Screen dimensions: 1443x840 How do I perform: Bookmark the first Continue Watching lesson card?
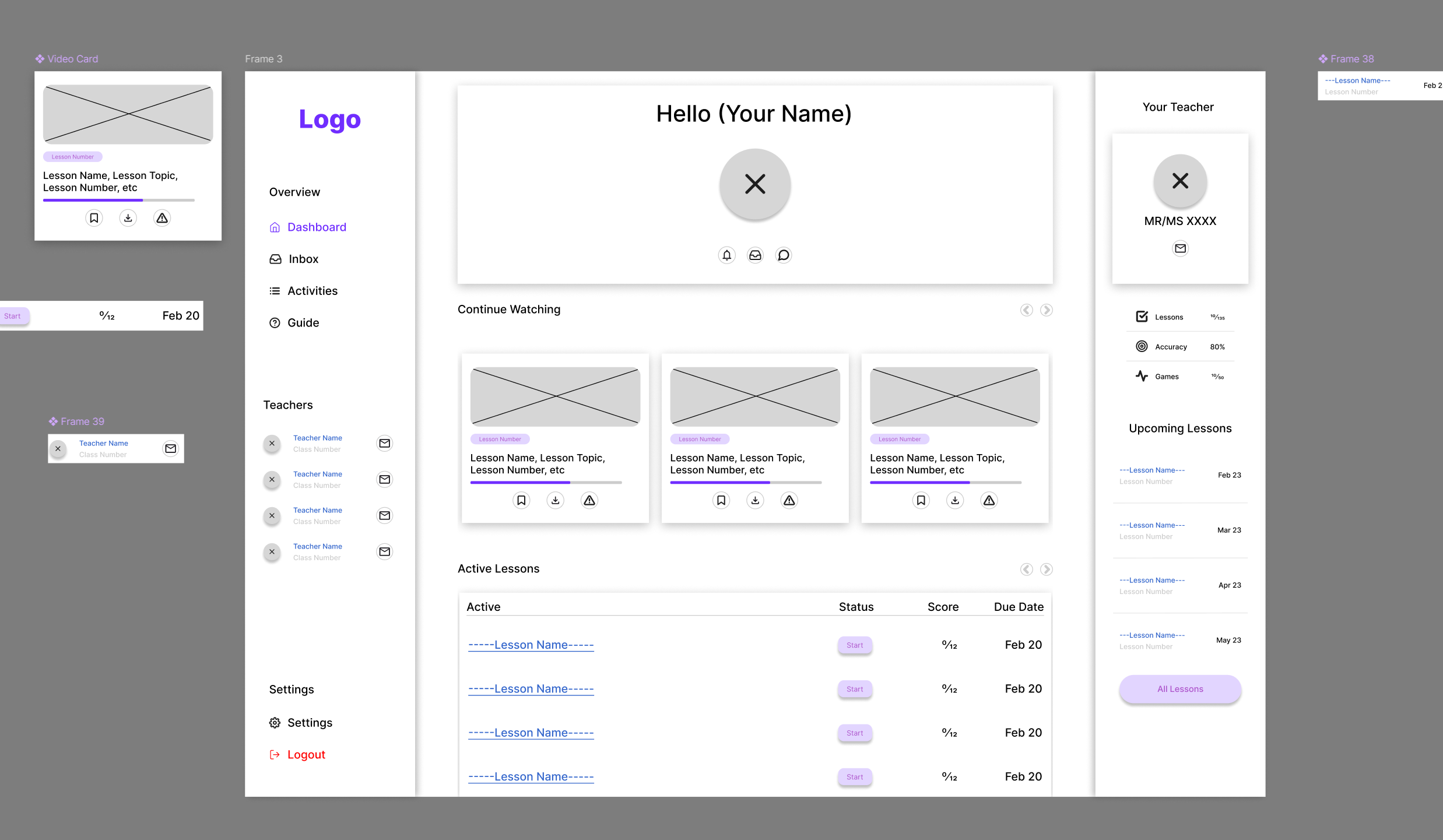521,500
